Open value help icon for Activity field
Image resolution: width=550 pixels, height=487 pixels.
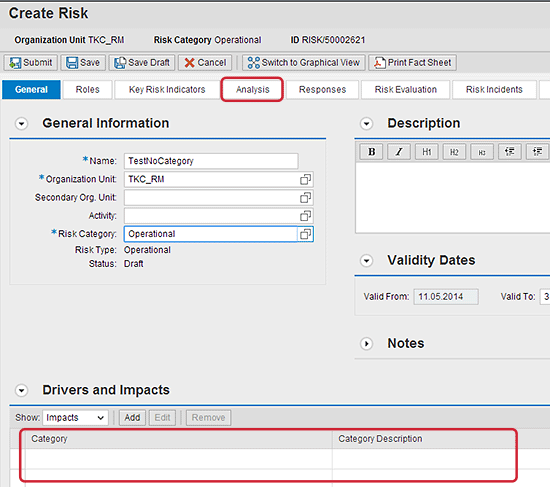coord(305,216)
